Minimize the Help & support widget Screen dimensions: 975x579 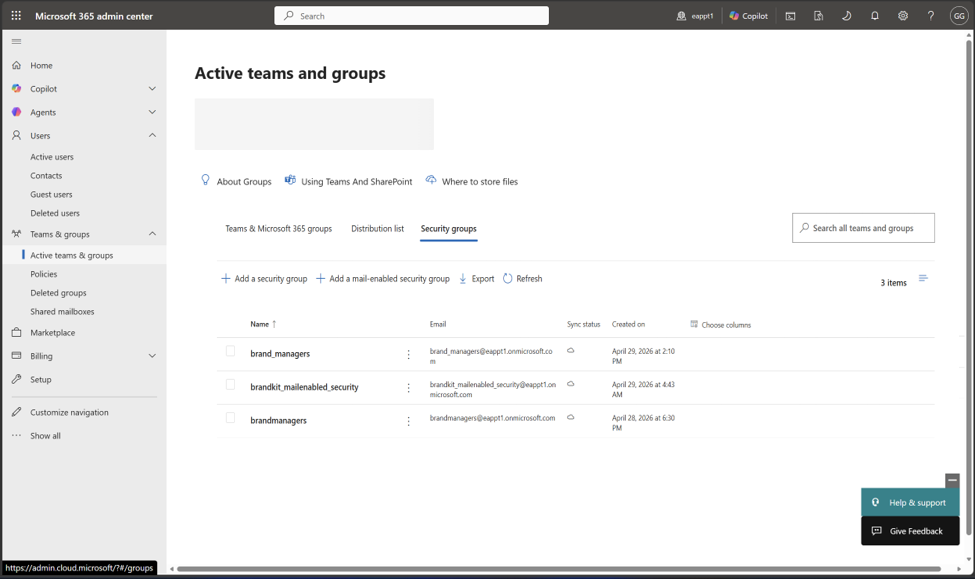coord(952,480)
